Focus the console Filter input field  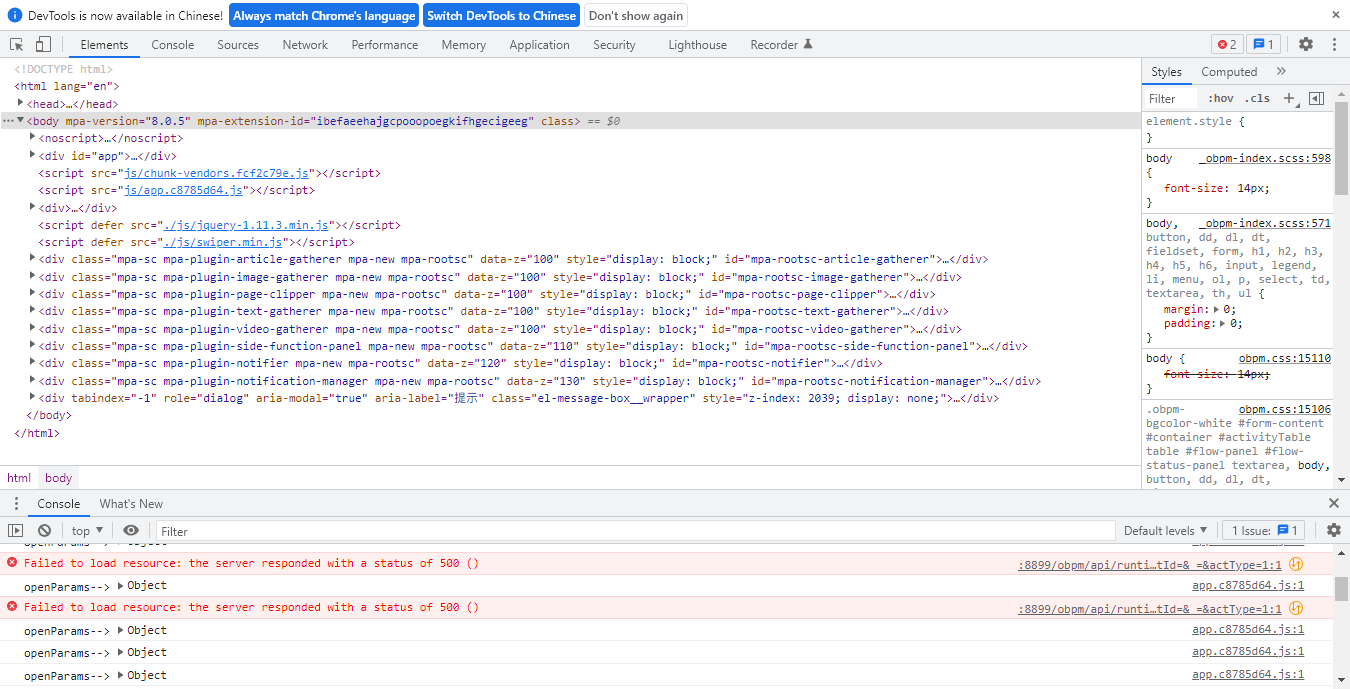[x=636, y=531]
